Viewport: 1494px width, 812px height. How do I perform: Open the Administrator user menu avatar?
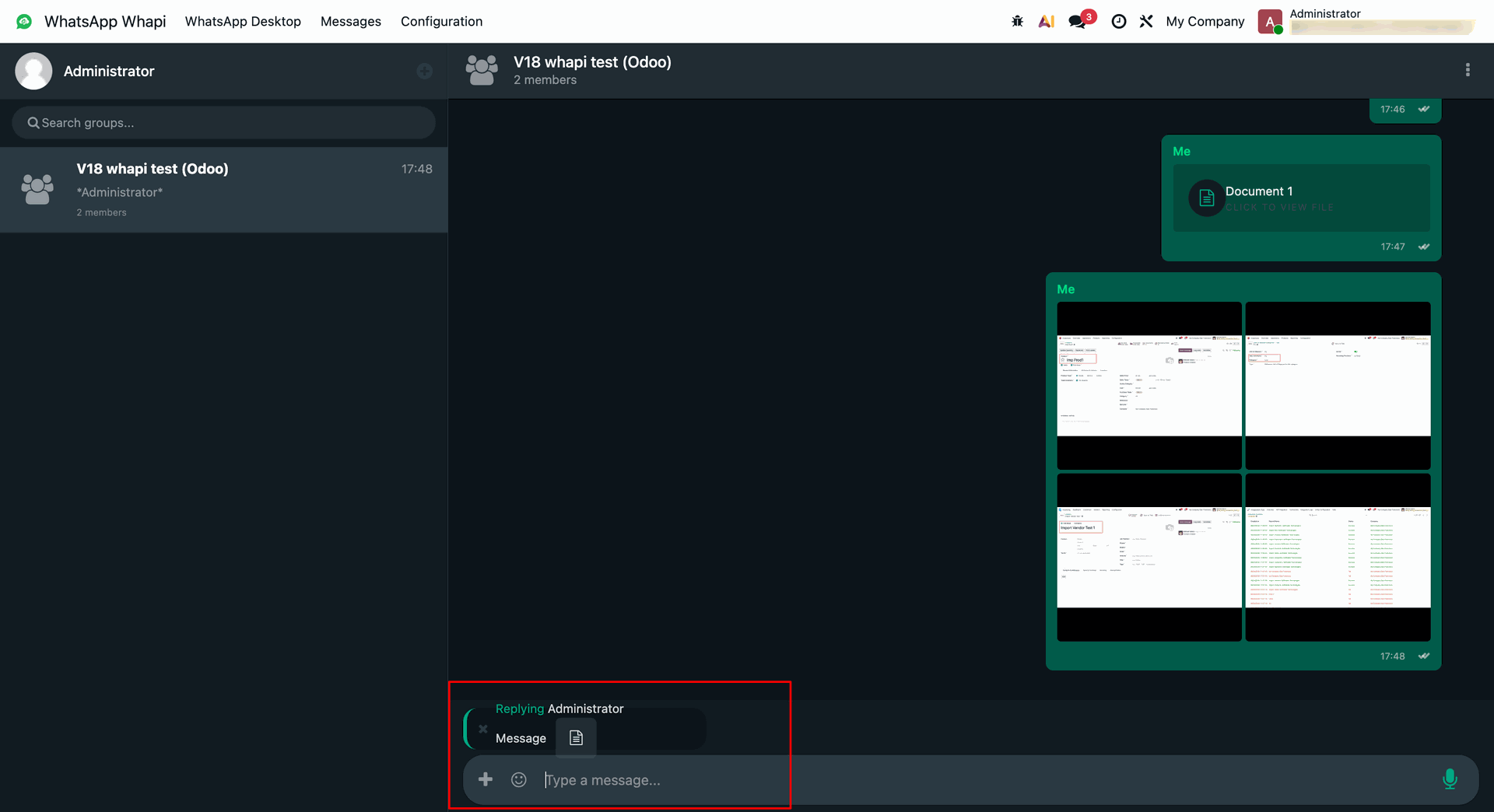(1270, 22)
